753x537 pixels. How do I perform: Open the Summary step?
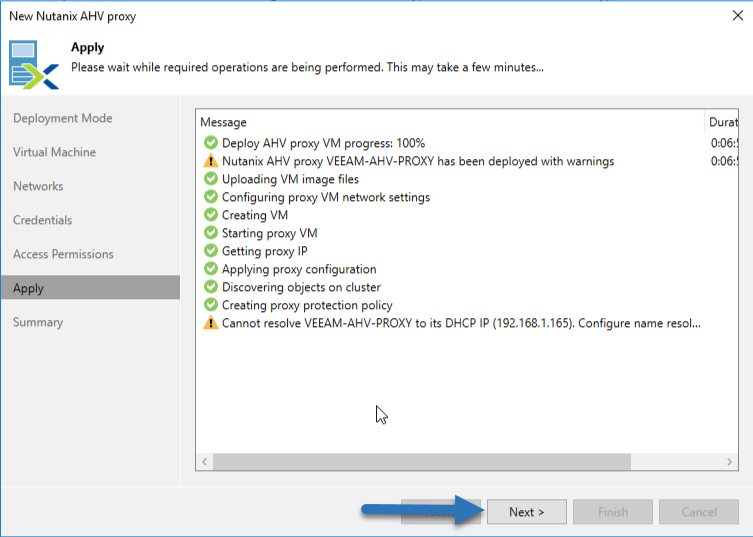click(38, 322)
